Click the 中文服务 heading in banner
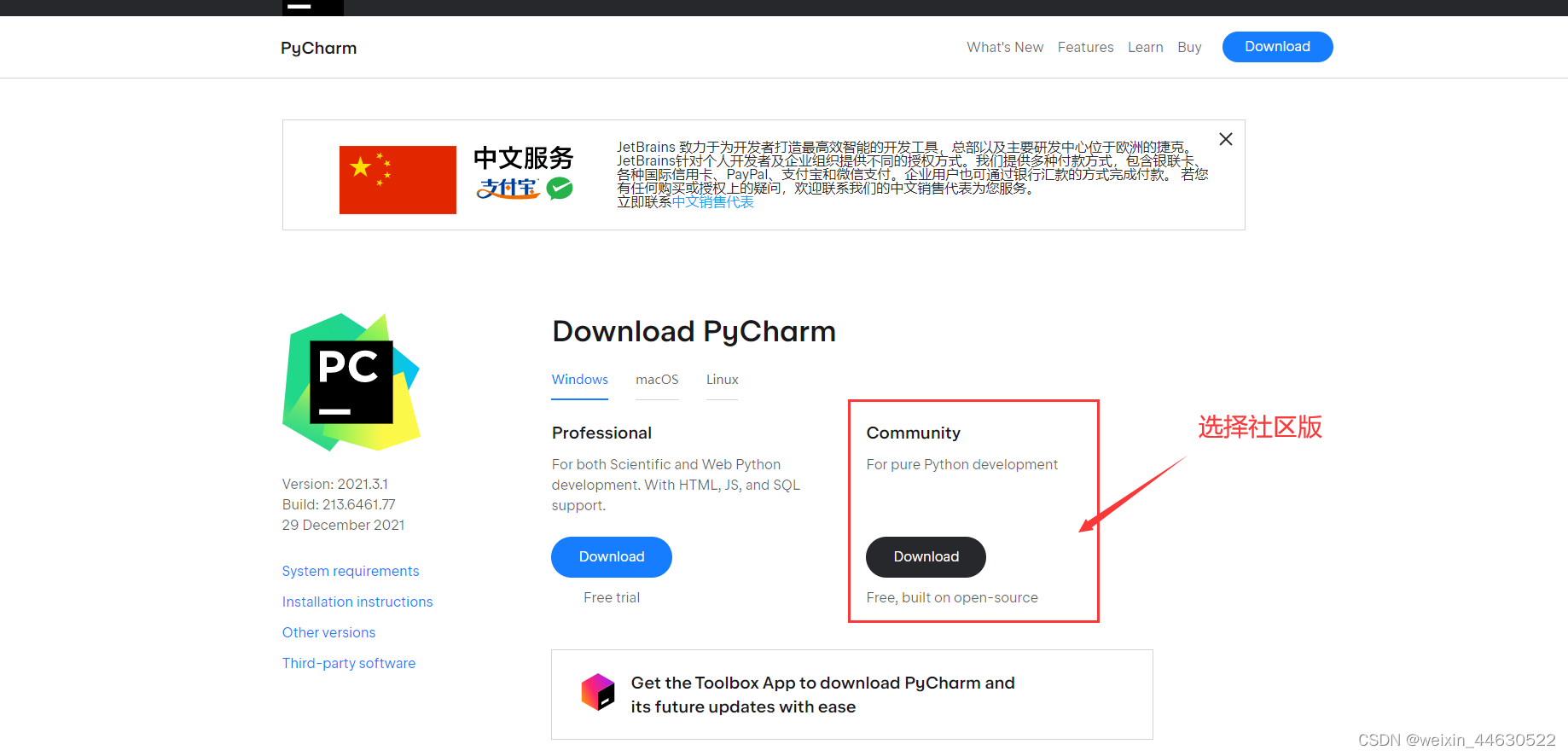 (x=524, y=158)
